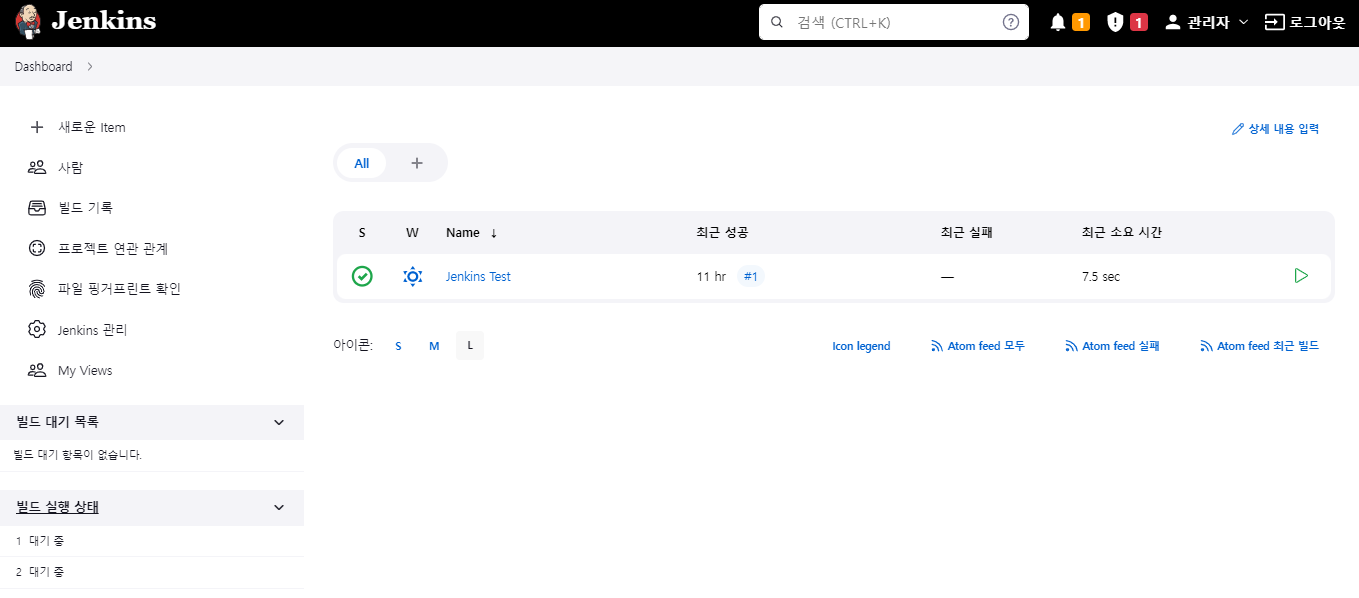The height and width of the screenshot is (598, 1359).
Task: Click the plus icon for 새로운 Item
Action: (x=37, y=127)
